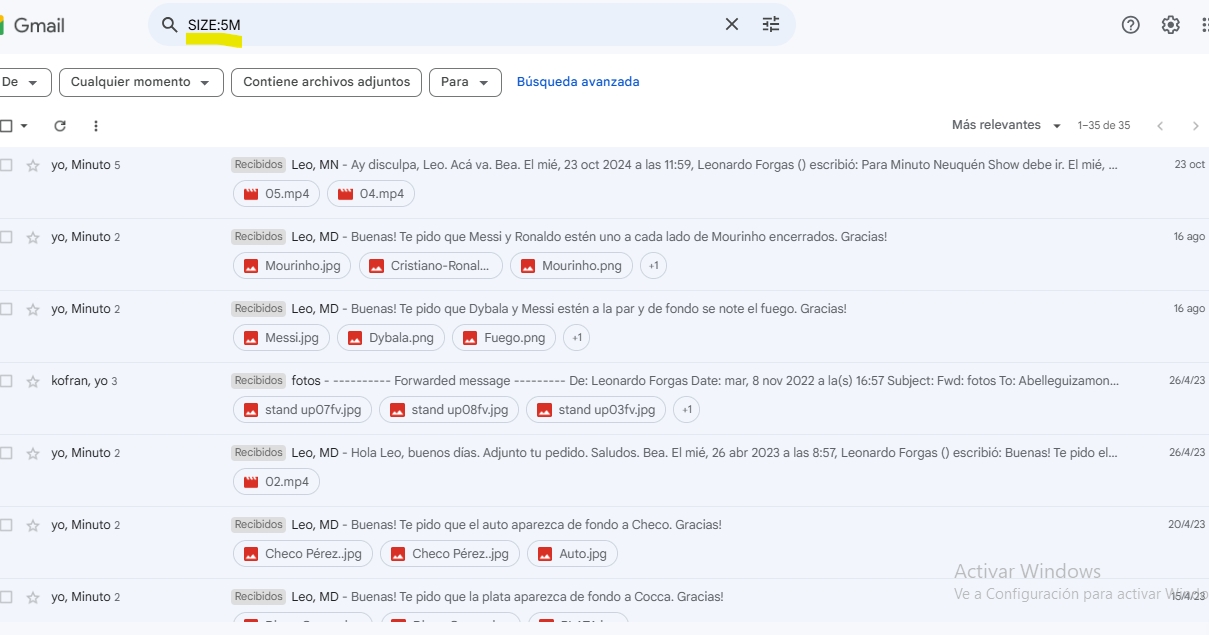Select the 23 oct email checkbox
The height and width of the screenshot is (635, 1209).
[x=6, y=165]
